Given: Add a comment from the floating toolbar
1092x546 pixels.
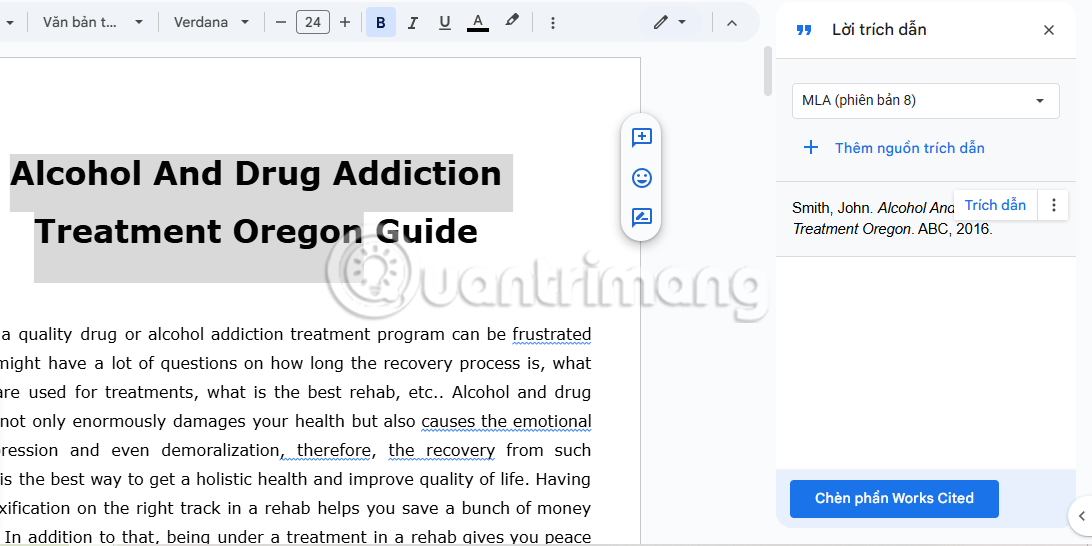Looking at the screenshot, I should point(642,138).
